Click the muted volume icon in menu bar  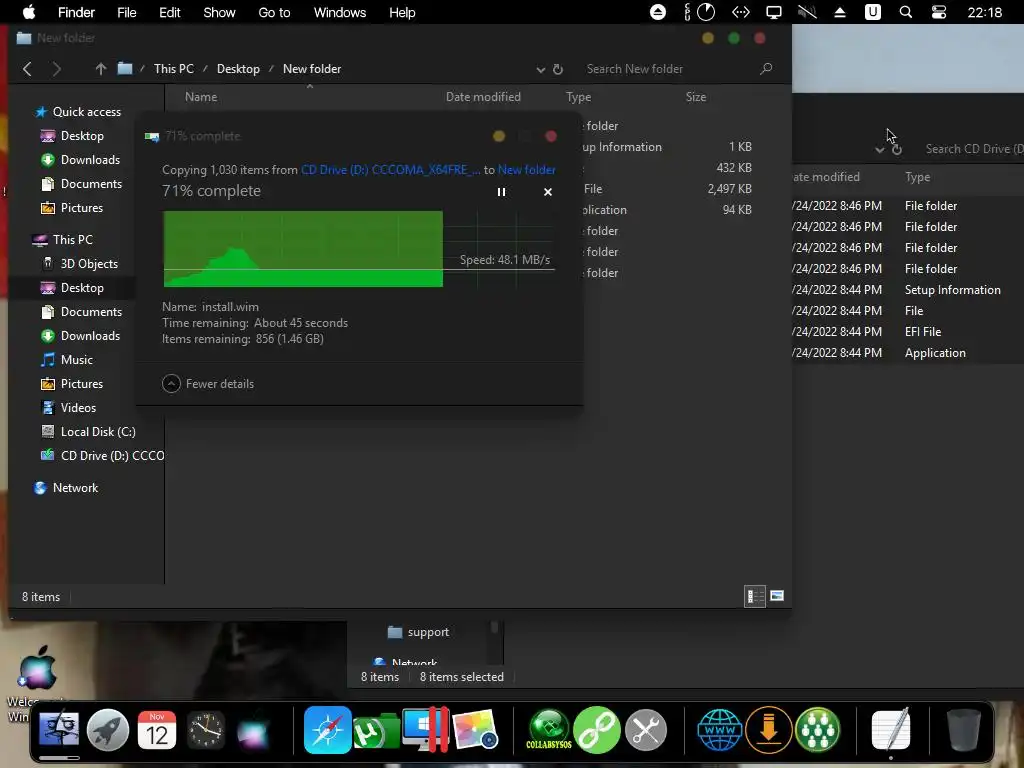(x=807, y=12)
